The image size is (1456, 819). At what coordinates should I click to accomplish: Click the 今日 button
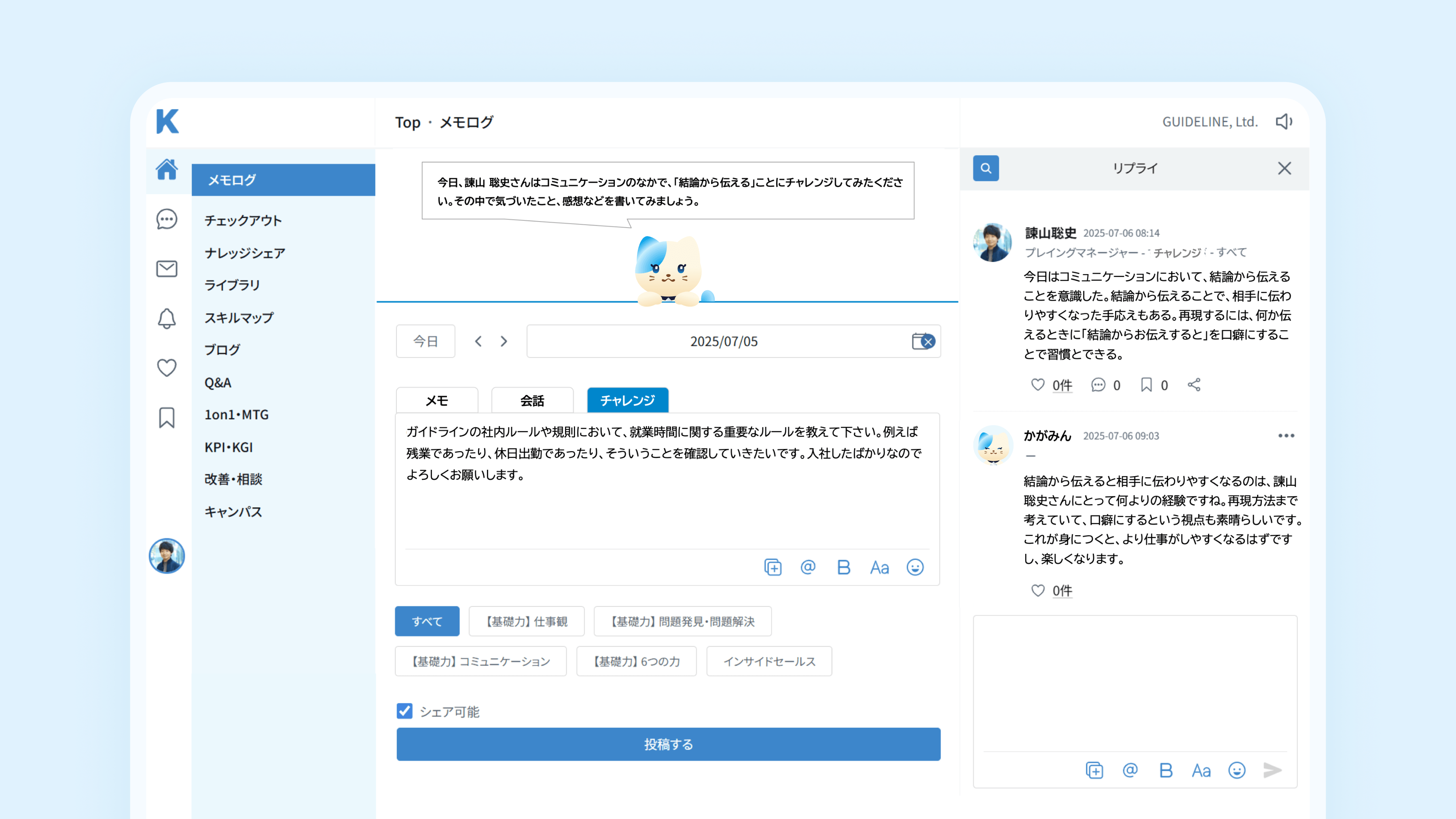[x=425, y=341]
